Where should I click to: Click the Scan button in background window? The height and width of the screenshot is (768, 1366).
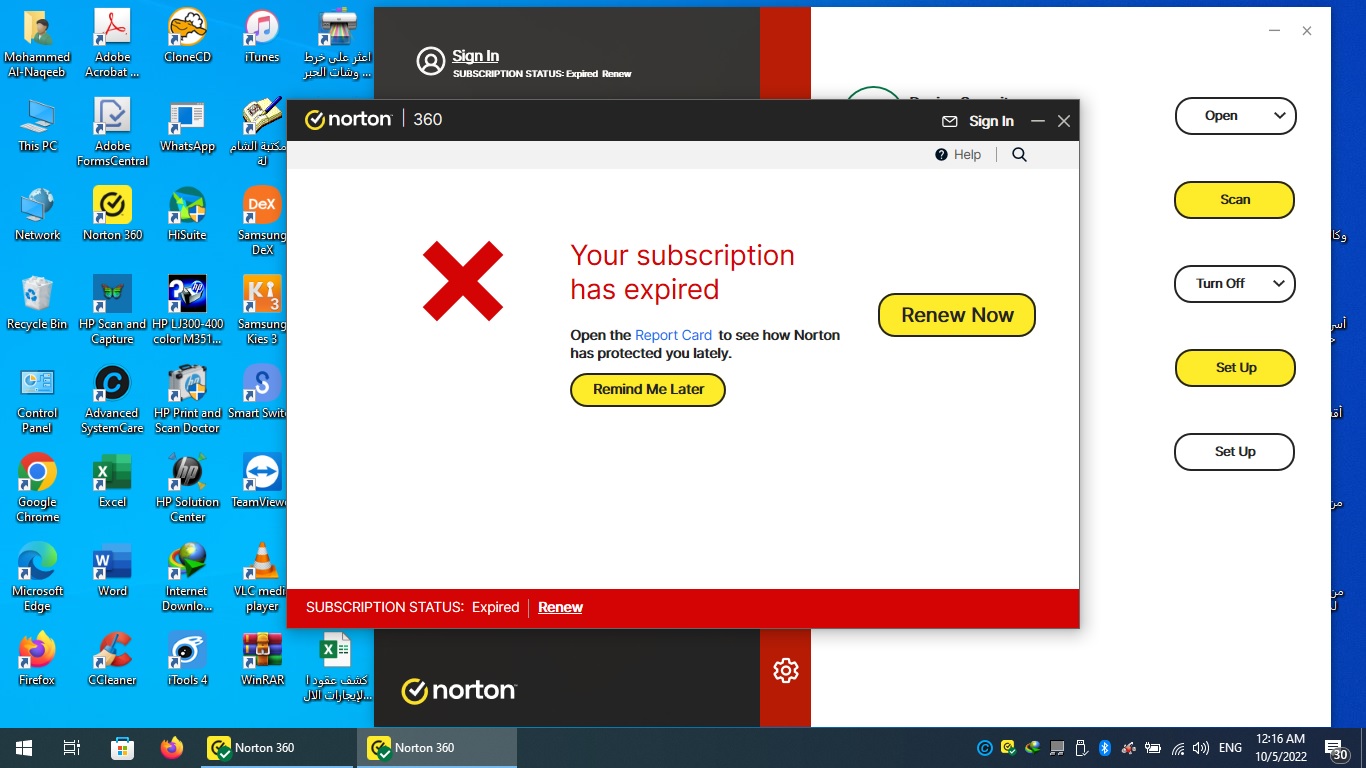click(1235, 200)
